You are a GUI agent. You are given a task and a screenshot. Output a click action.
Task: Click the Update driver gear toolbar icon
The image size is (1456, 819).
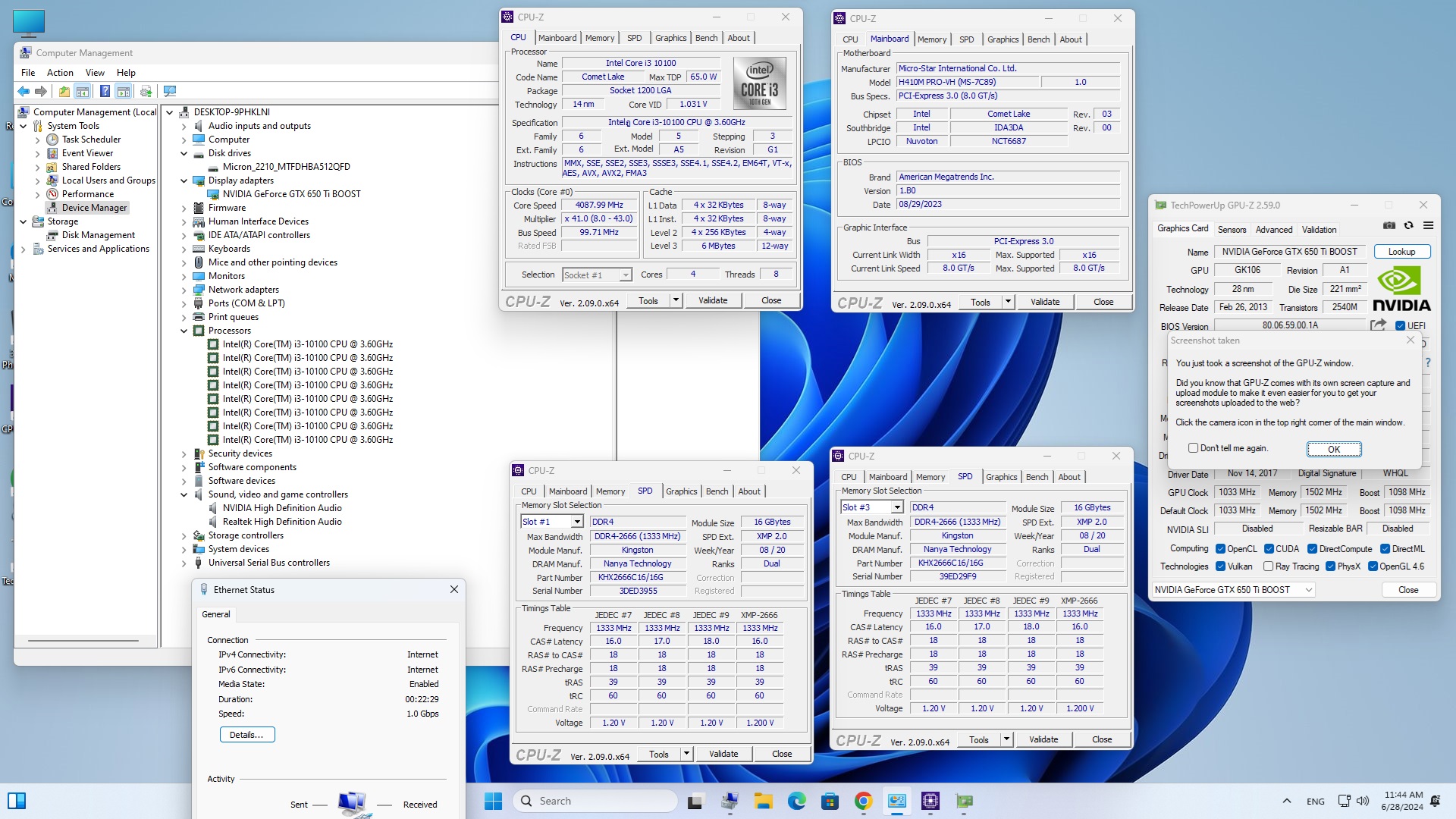[x=146, y=91]
